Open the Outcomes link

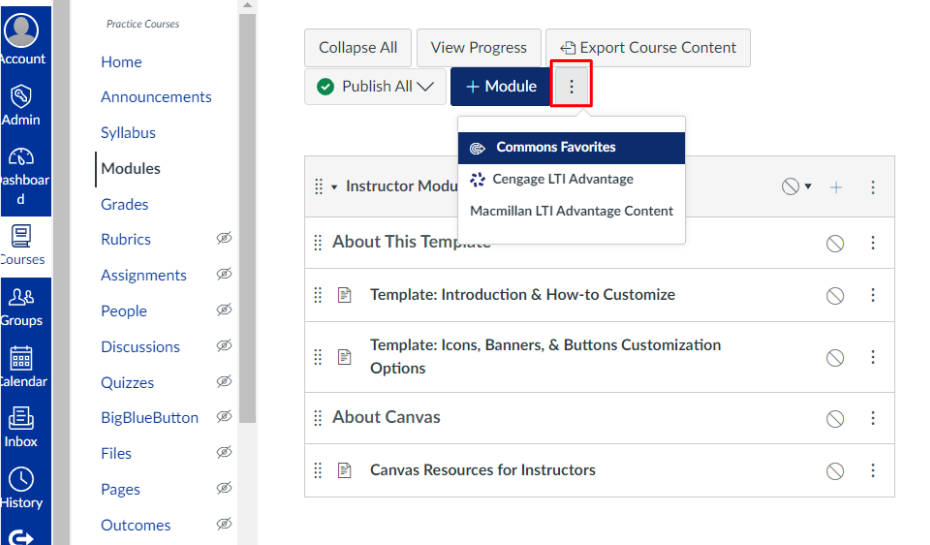[x=136, y=525]
